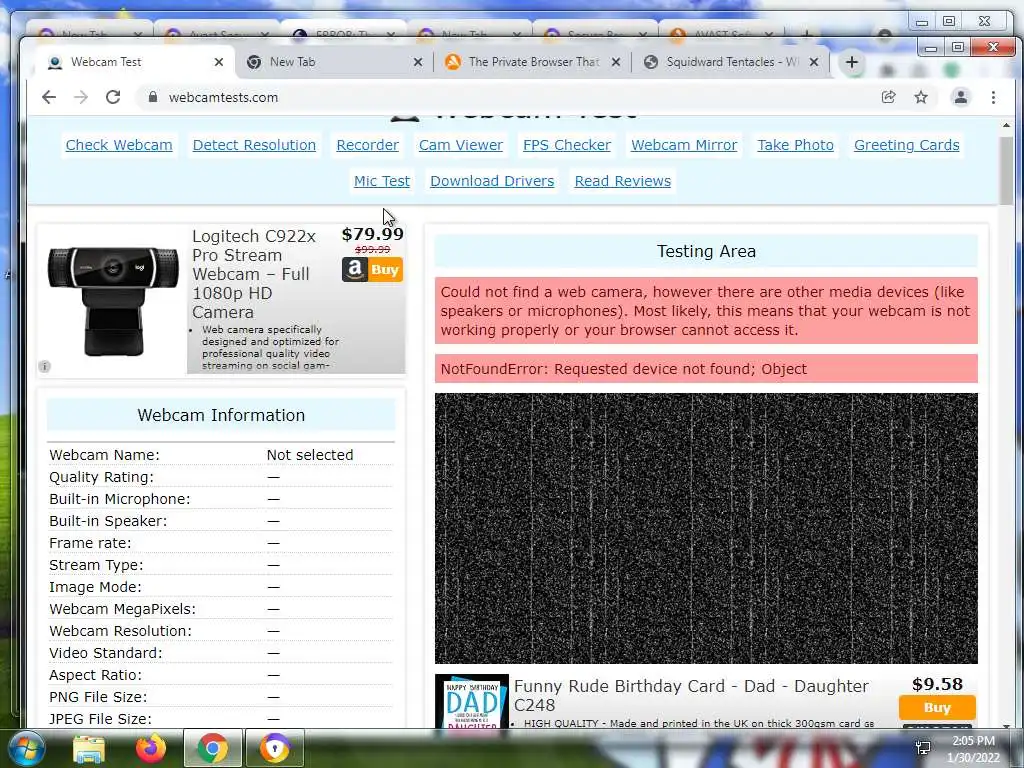Click the browser forward arrow
This screenshot has height=768, width=1024.
click(x=80, y=97)
